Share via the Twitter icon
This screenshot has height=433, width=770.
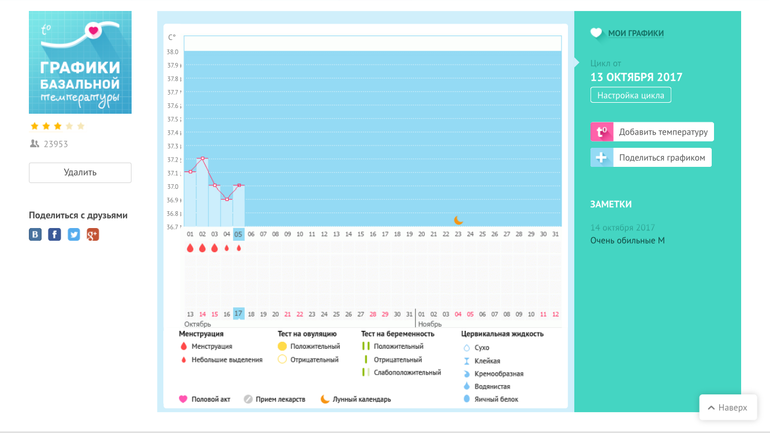(x=73, y=235)
